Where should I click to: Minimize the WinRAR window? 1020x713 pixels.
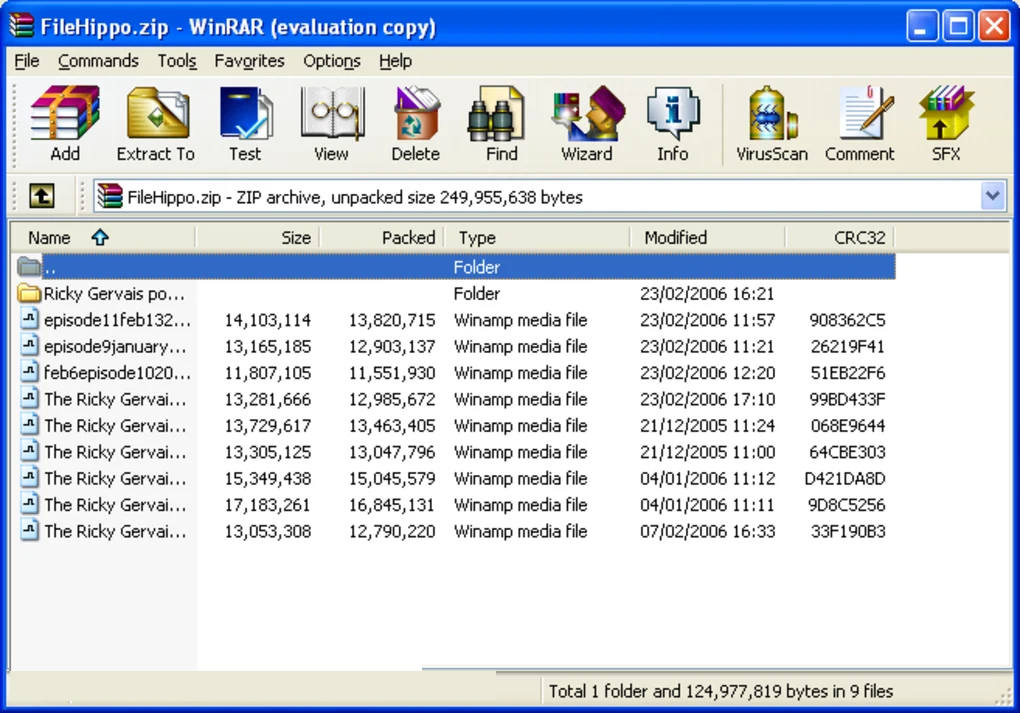921,27
